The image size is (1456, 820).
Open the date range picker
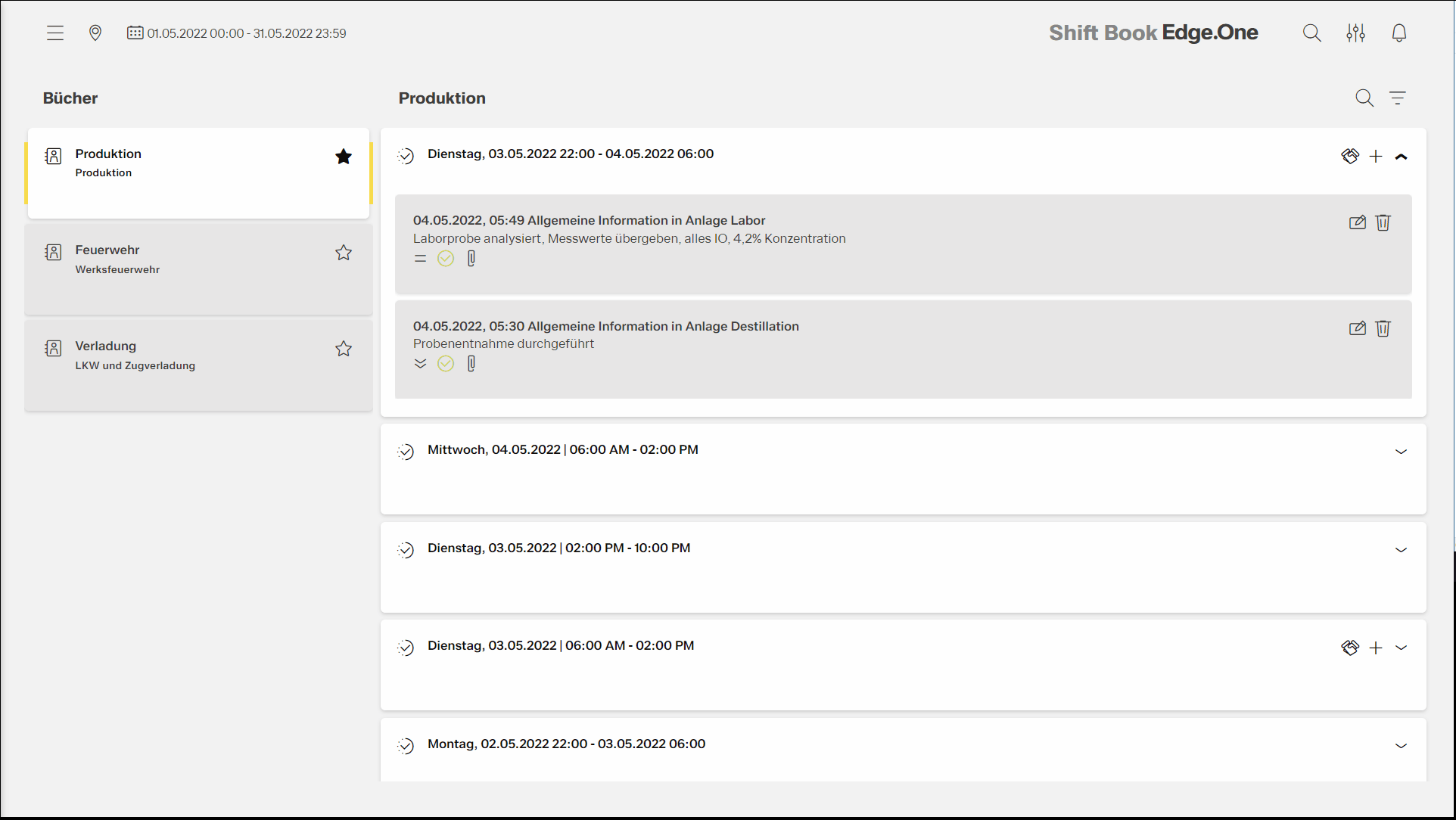click(237, 33)
